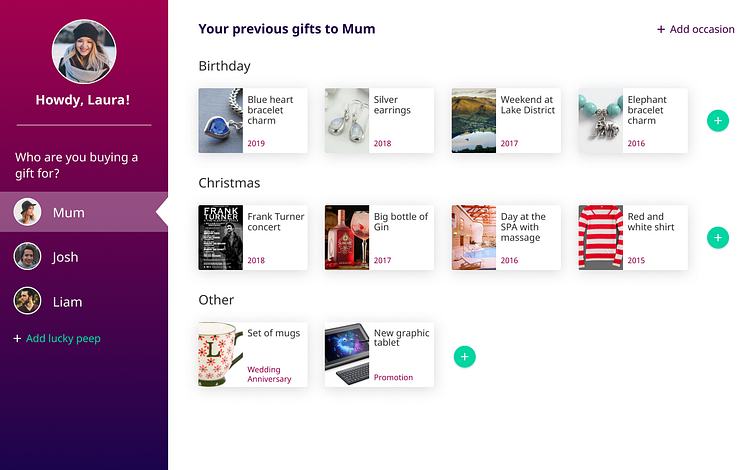Open the Big bottle of Gin card
Screen dimensions: 752x470
[x=379, y=238]
